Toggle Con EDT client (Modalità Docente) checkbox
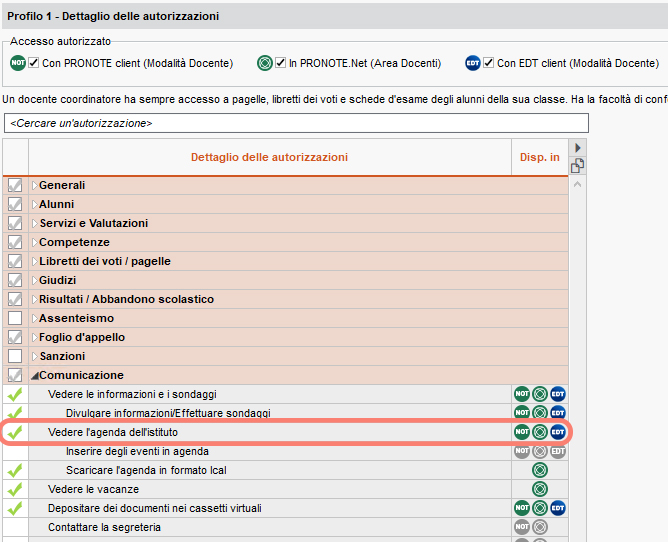Viewport: 668px width, 542px height. pos(489,63)
